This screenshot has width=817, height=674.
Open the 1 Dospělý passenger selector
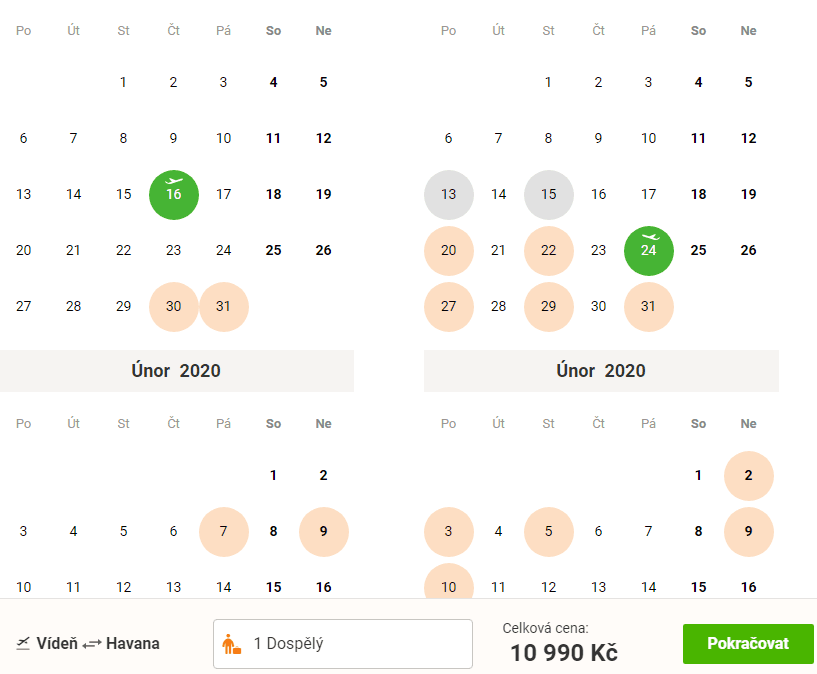coord(343,644)
